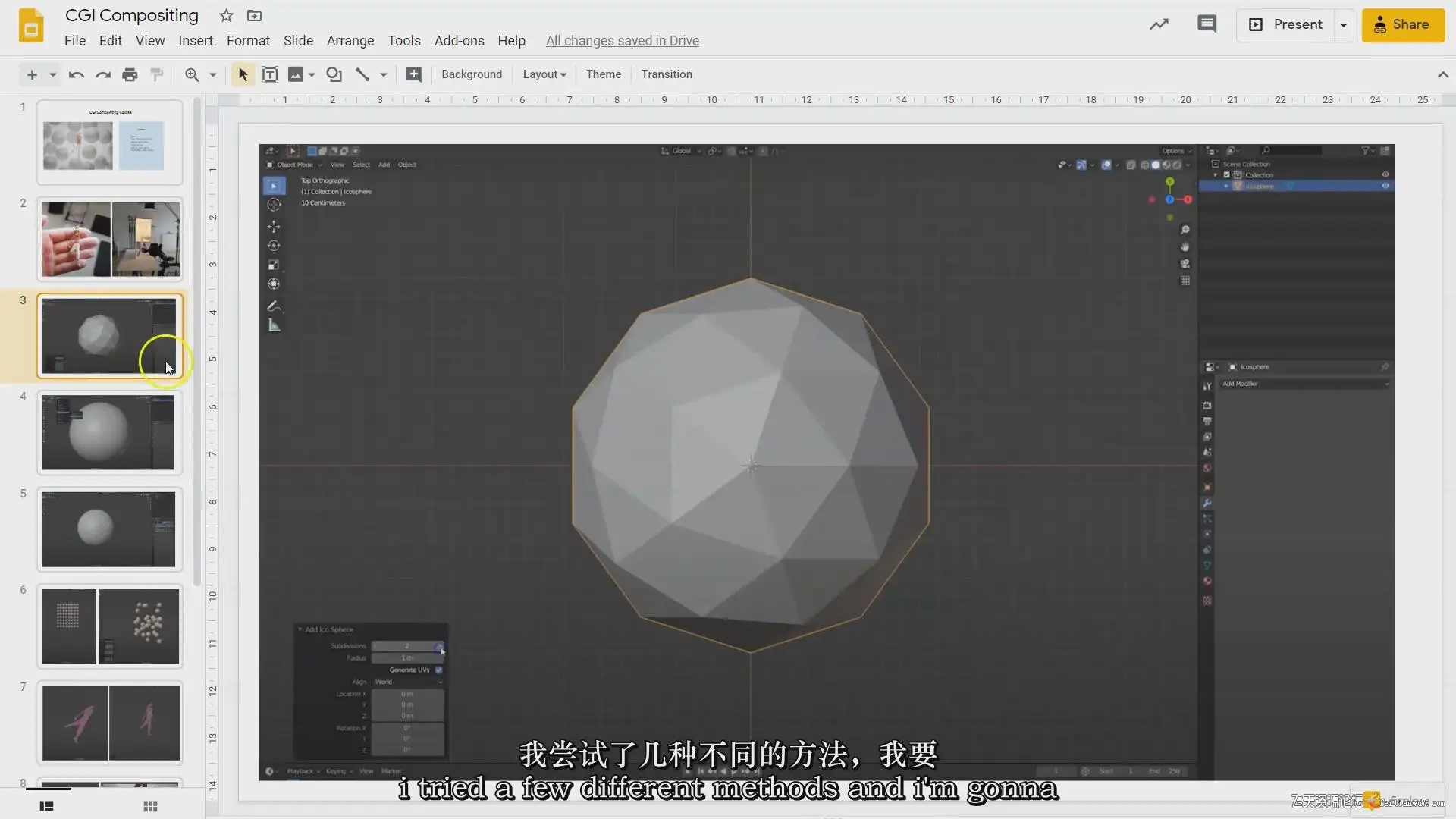Viewport: 1456px width, 819px height.
Task: Select the Shape tool icon
Action: 334,74
